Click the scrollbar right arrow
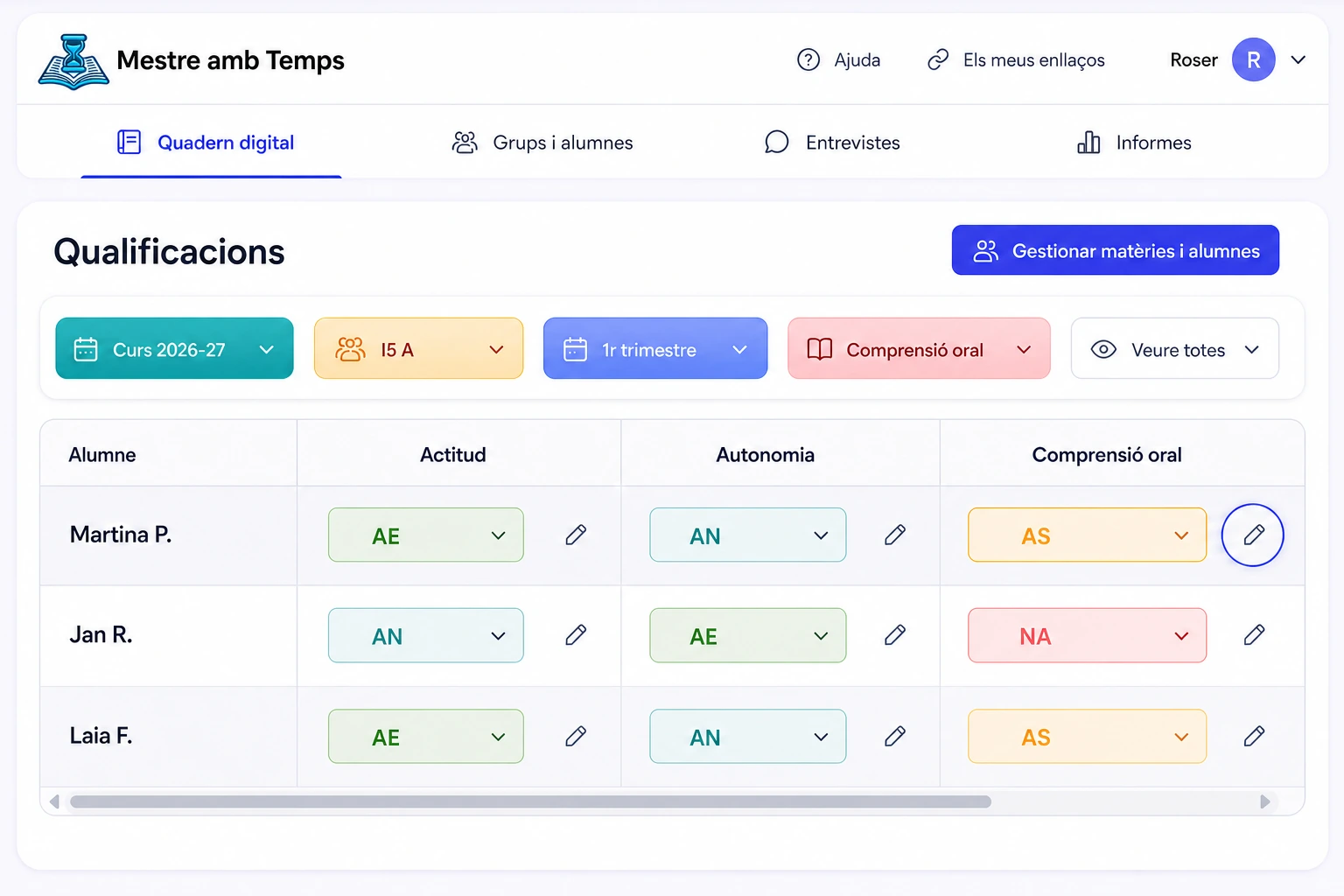 click(x=1265, y=801)
